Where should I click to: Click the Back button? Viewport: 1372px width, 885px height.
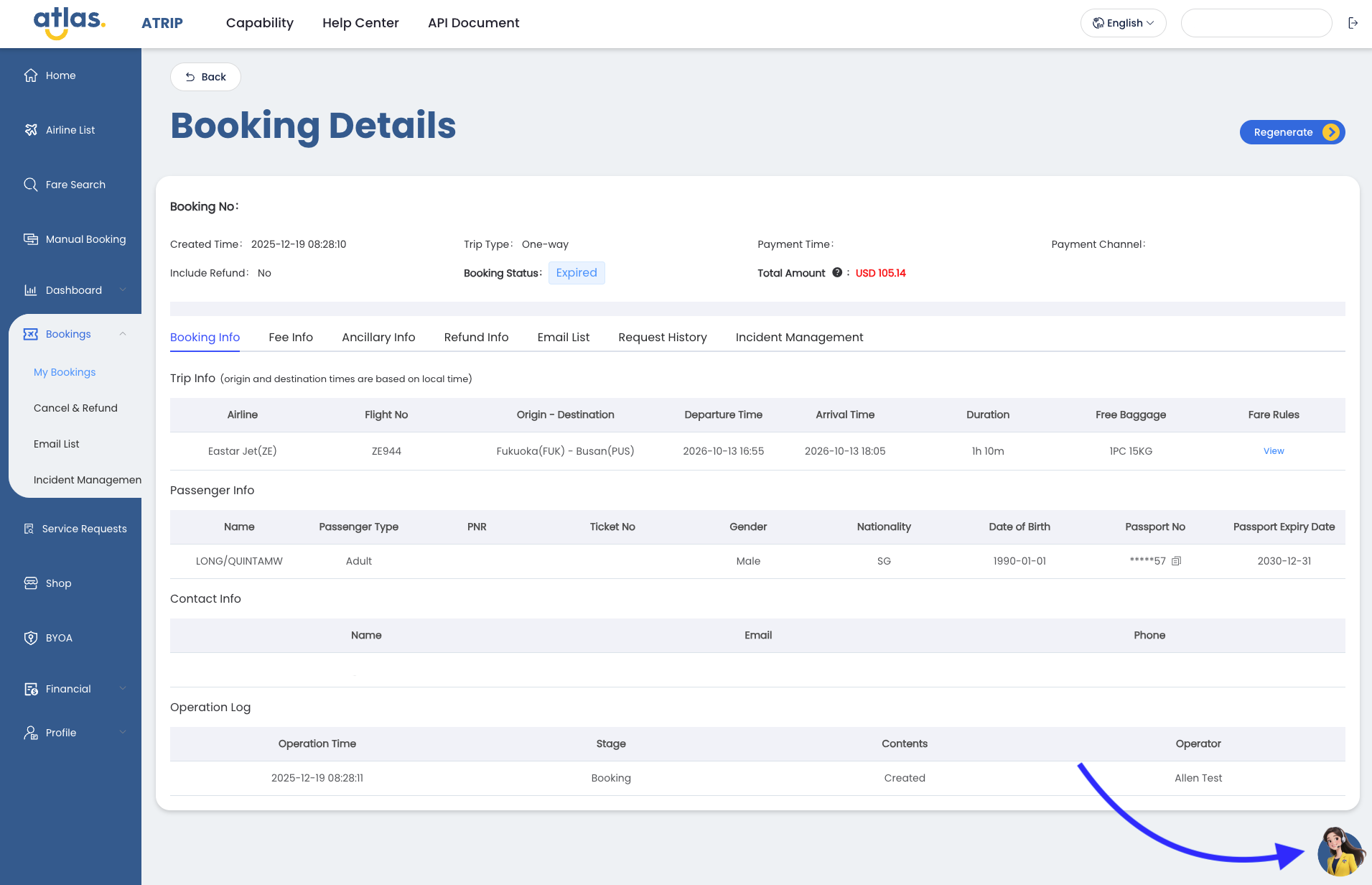tap(205, 77)
